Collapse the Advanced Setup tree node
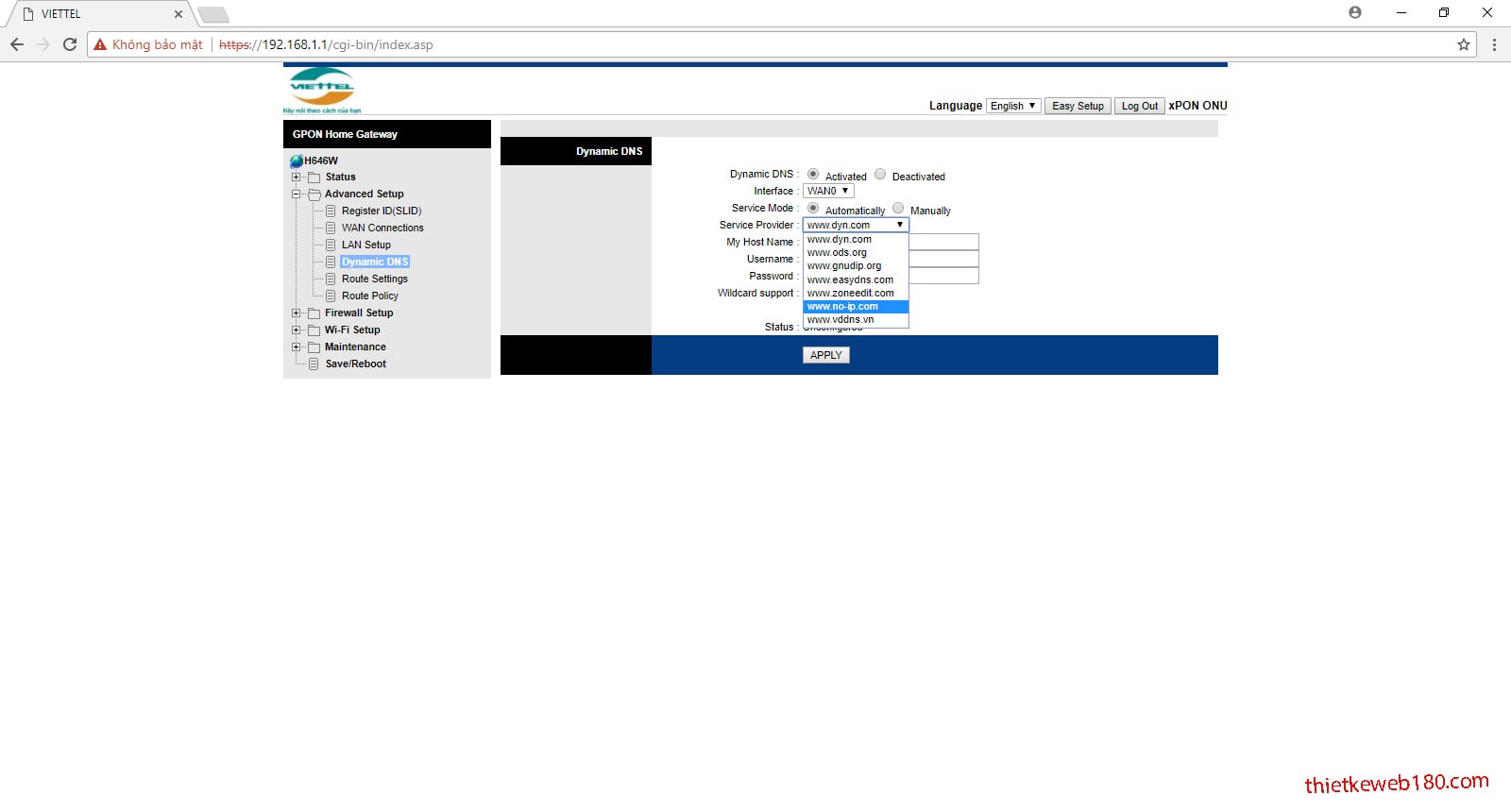1511x812 pixels. click(x=296, y=195)
